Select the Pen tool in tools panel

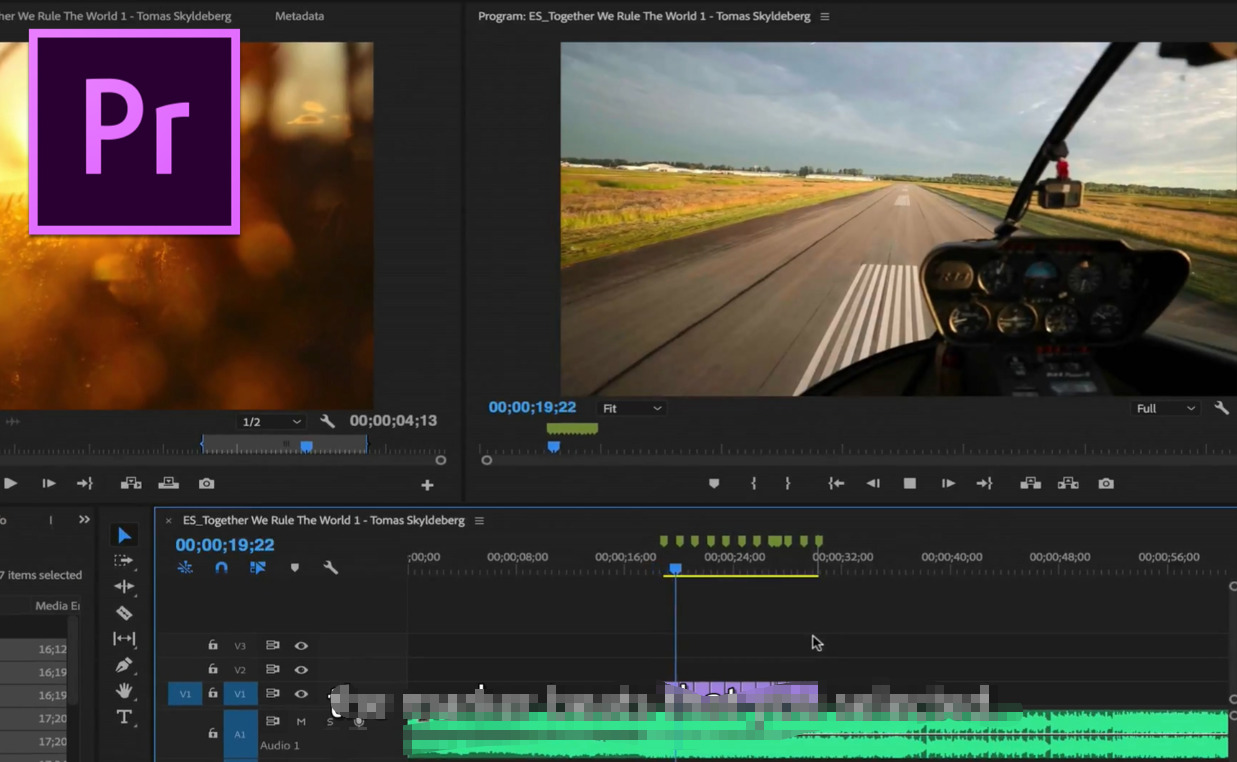click(124, 665)
